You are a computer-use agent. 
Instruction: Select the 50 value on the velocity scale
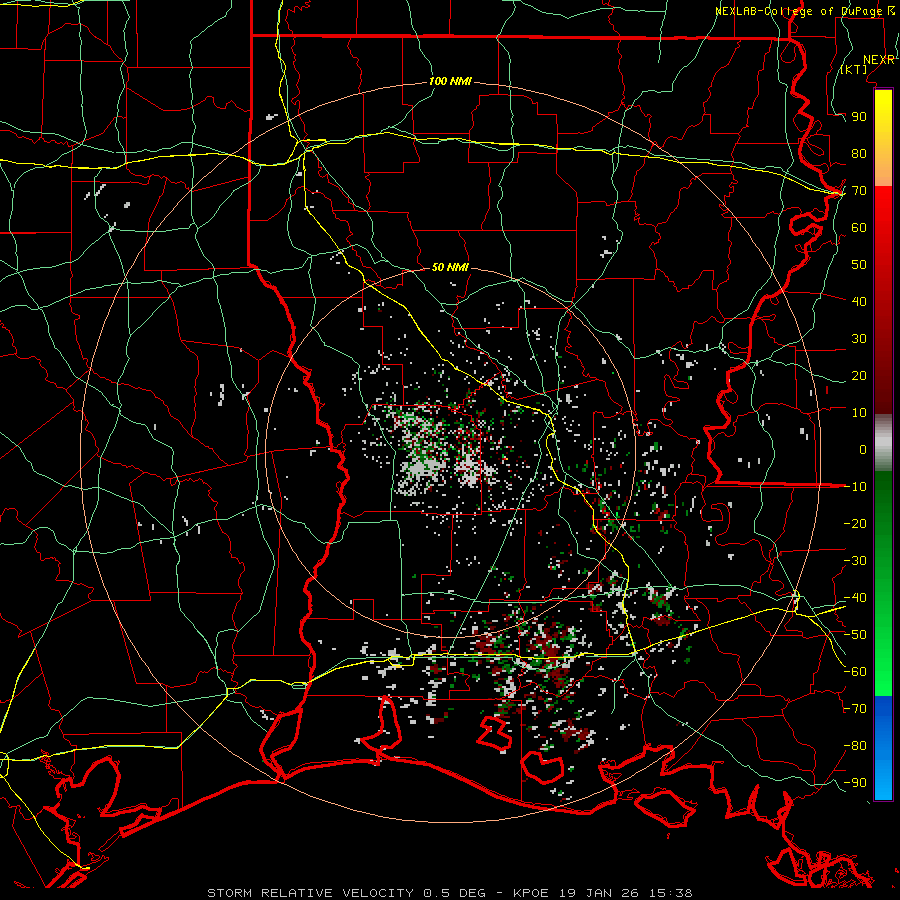pos(859,265)
